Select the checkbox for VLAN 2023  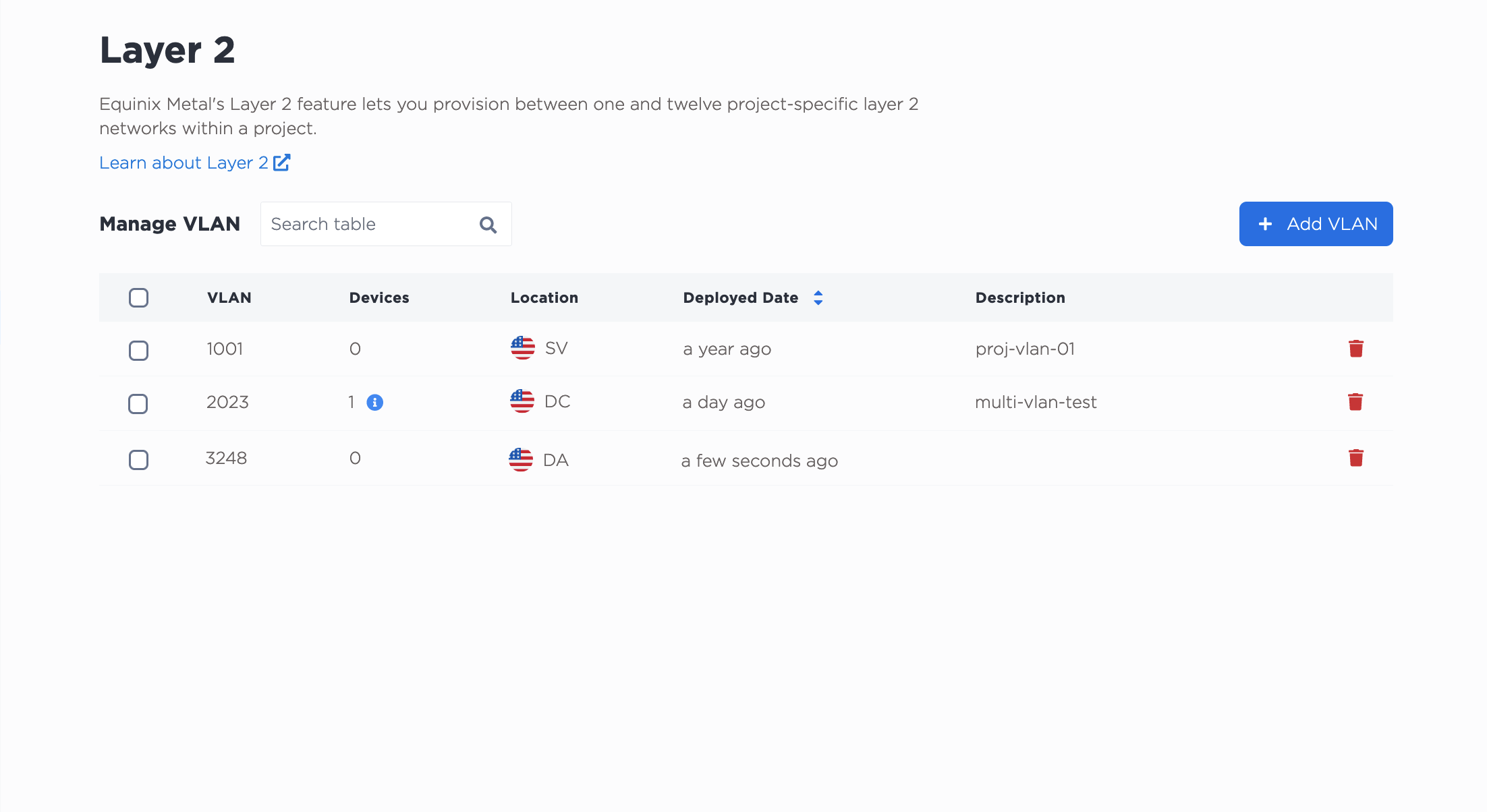(x=138, y=404)
